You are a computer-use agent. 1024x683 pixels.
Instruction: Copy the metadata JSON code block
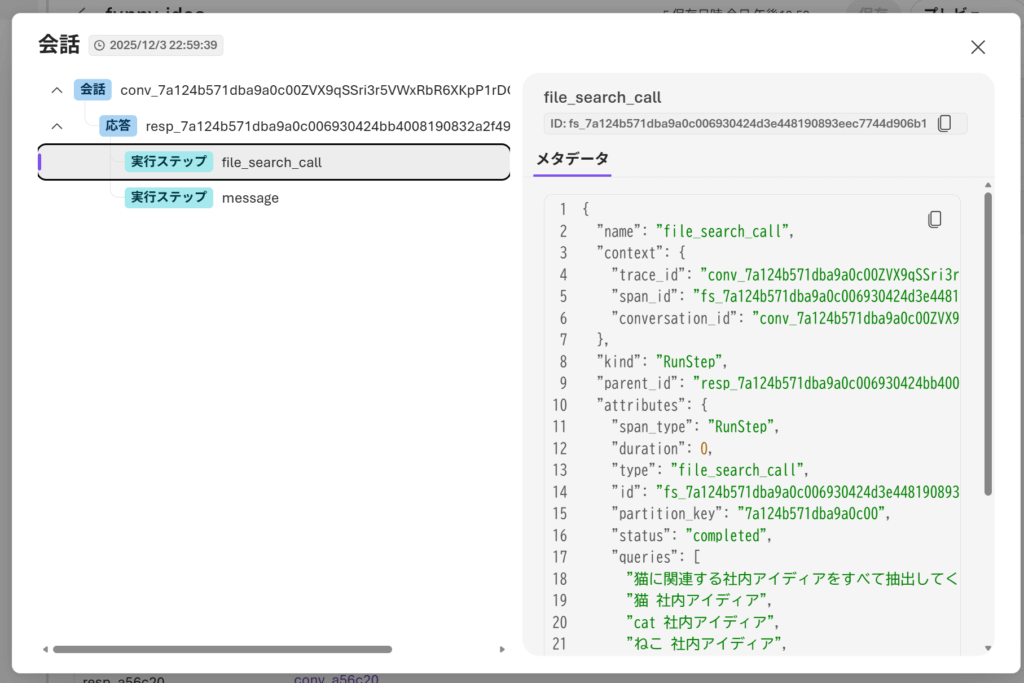(934, 219)
